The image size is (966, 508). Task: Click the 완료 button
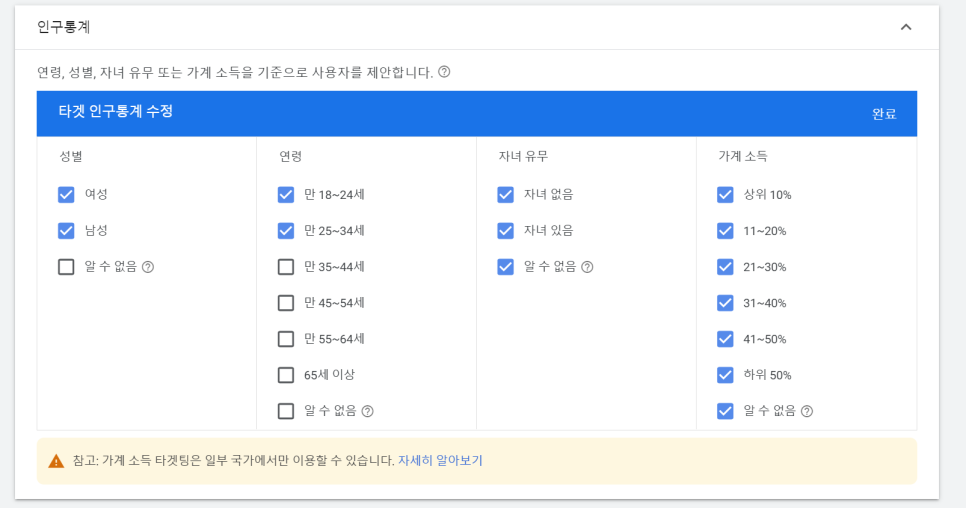(884, 114)
